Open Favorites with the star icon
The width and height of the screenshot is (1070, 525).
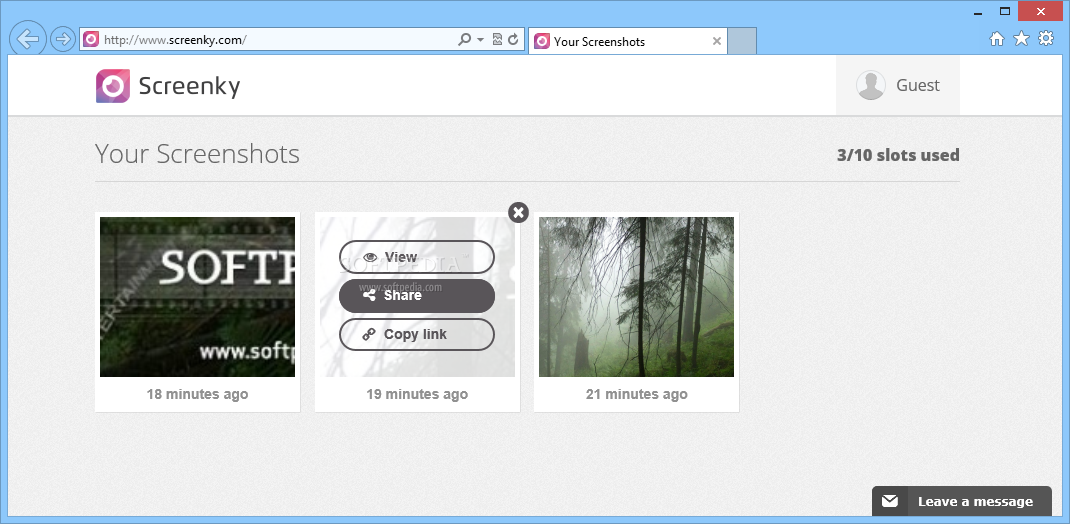tap(1021, 39)
